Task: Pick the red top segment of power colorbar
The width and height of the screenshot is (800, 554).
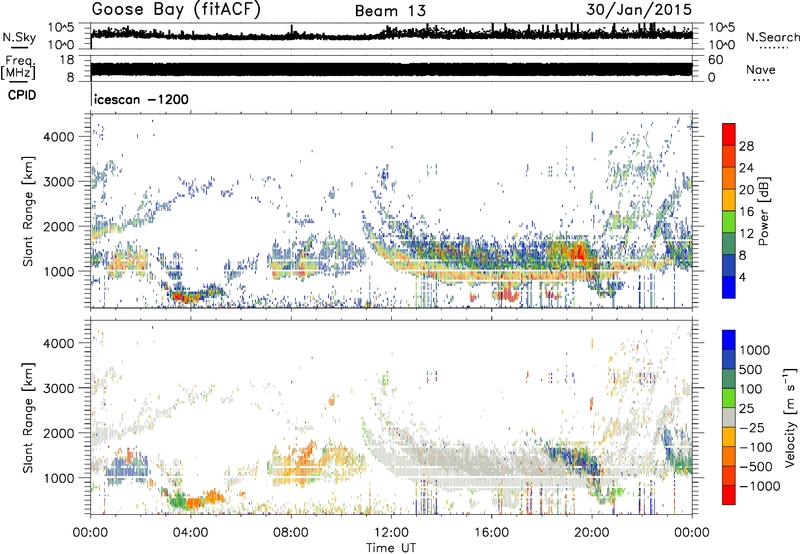Action: [x=729, y=134]
